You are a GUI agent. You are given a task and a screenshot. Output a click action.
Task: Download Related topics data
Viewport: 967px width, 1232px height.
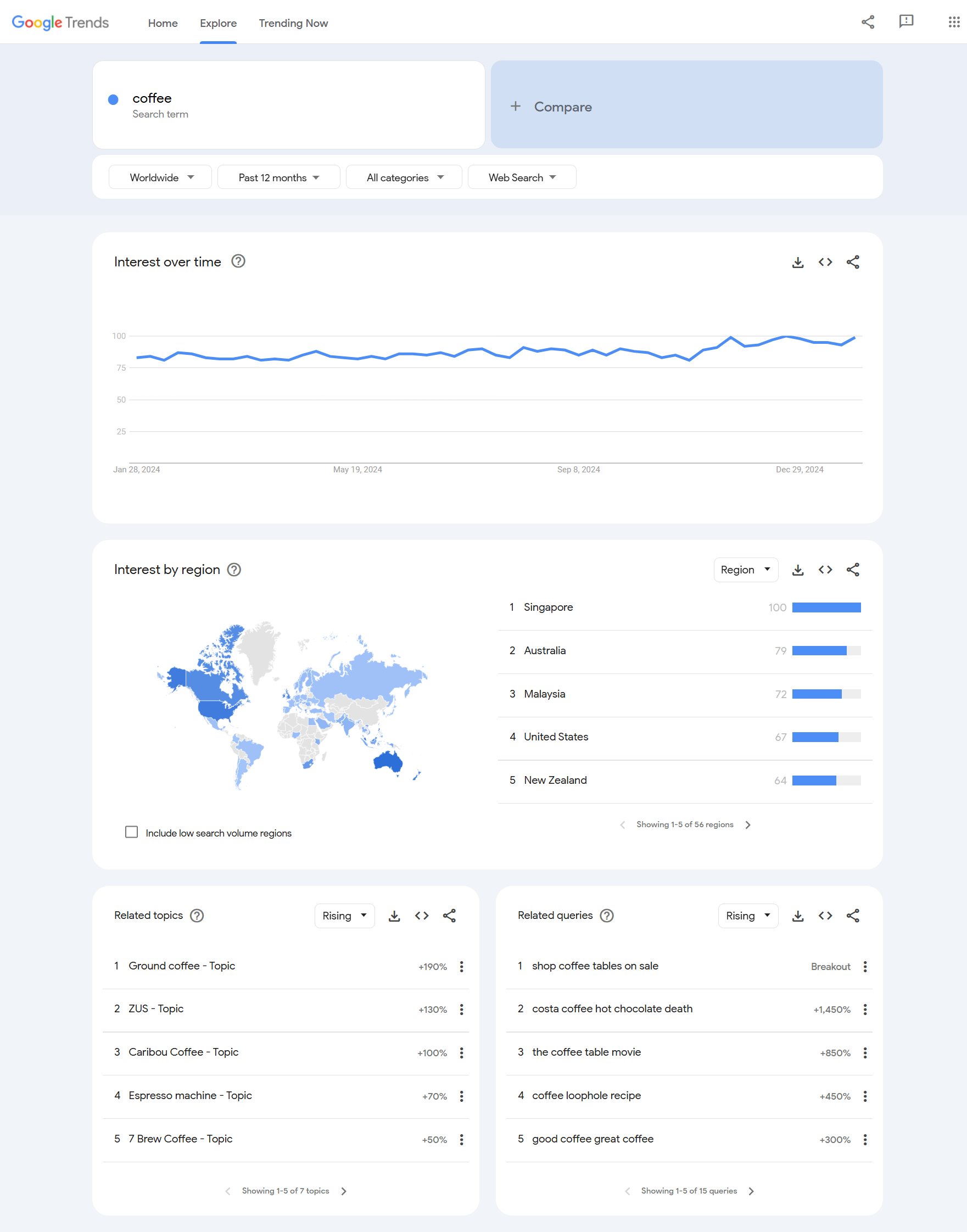(394, 916)
